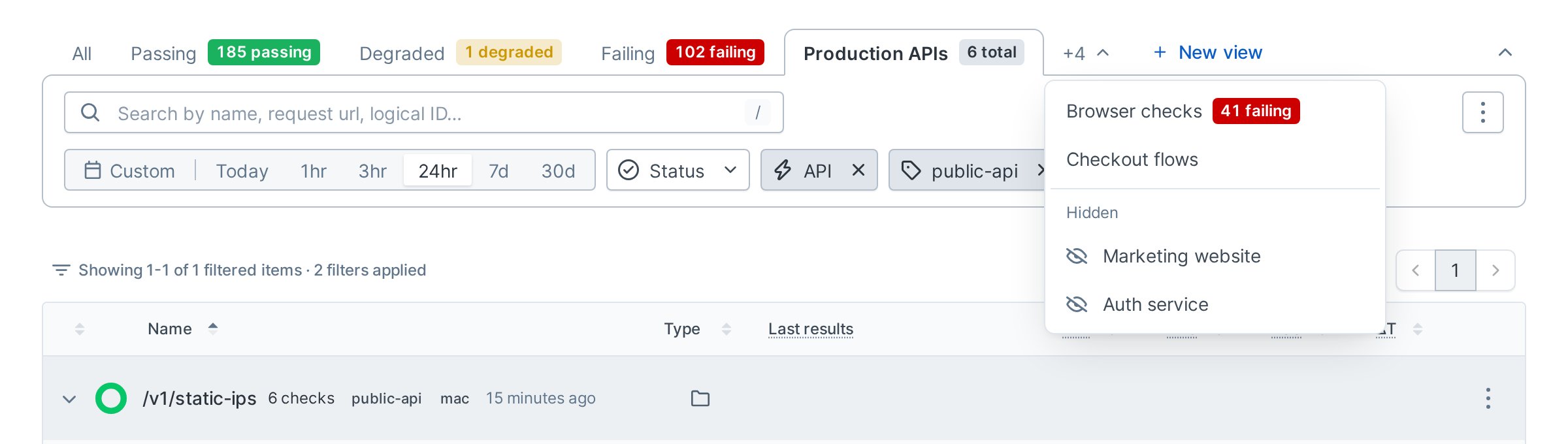Image resolution: width=1568 pixels, height=444 pixels.
Task: Expand the /v1/static-ips group row
Action: 69,398
